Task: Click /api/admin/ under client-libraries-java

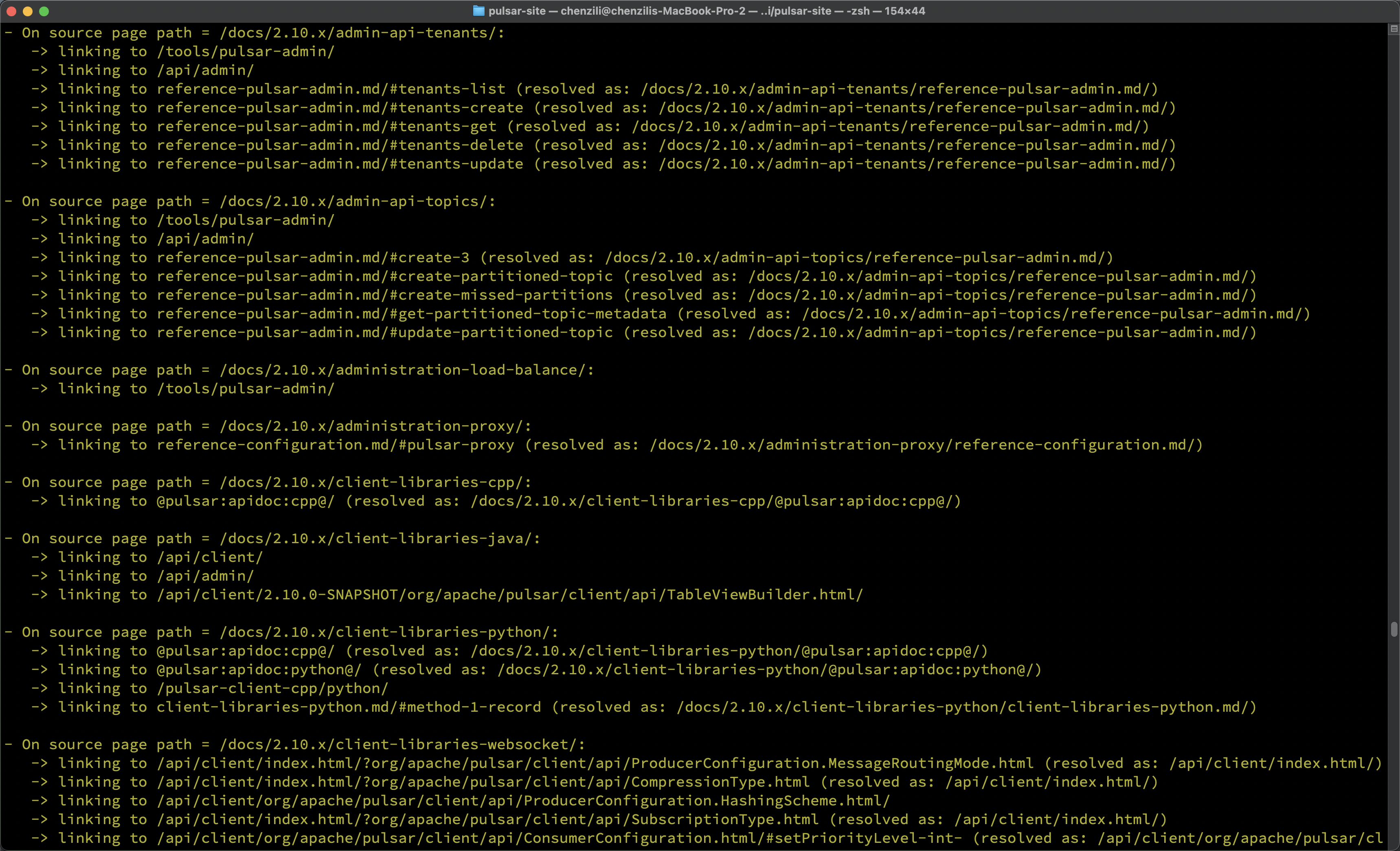Action: pos(143,576)
